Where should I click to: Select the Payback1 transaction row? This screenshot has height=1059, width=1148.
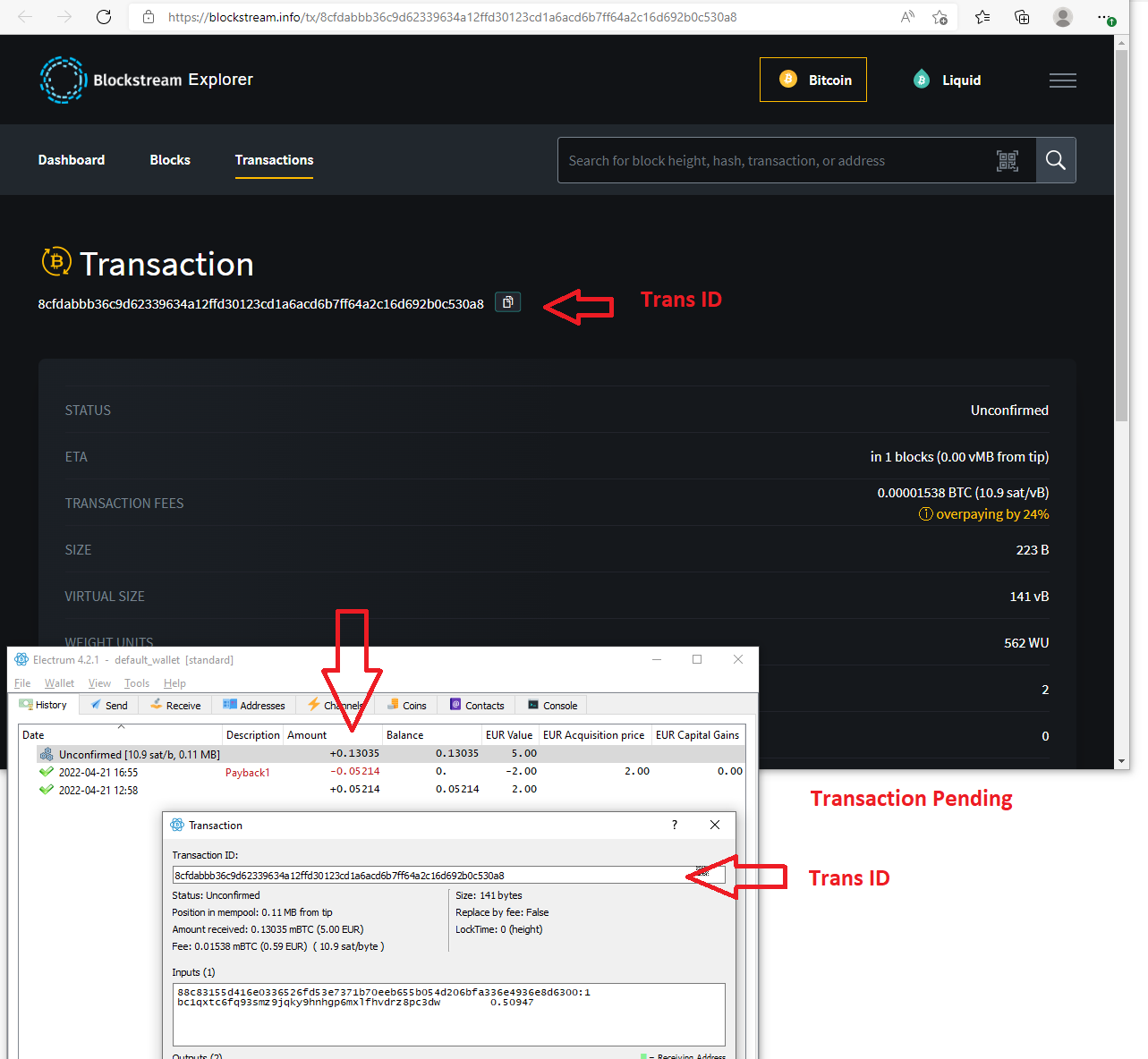(x=247, y=772)
